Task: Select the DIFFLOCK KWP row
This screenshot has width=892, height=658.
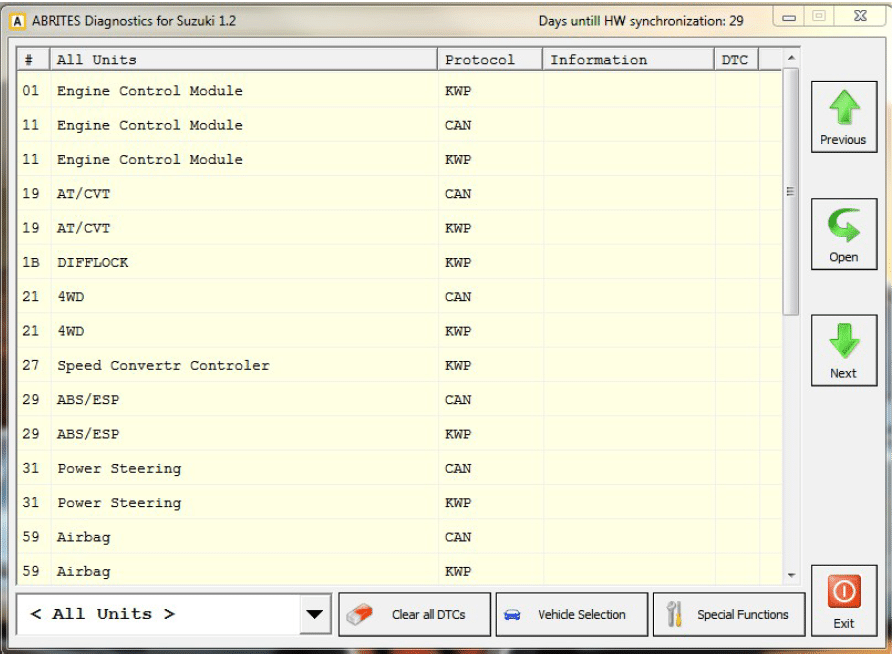Action: (240, 263)
